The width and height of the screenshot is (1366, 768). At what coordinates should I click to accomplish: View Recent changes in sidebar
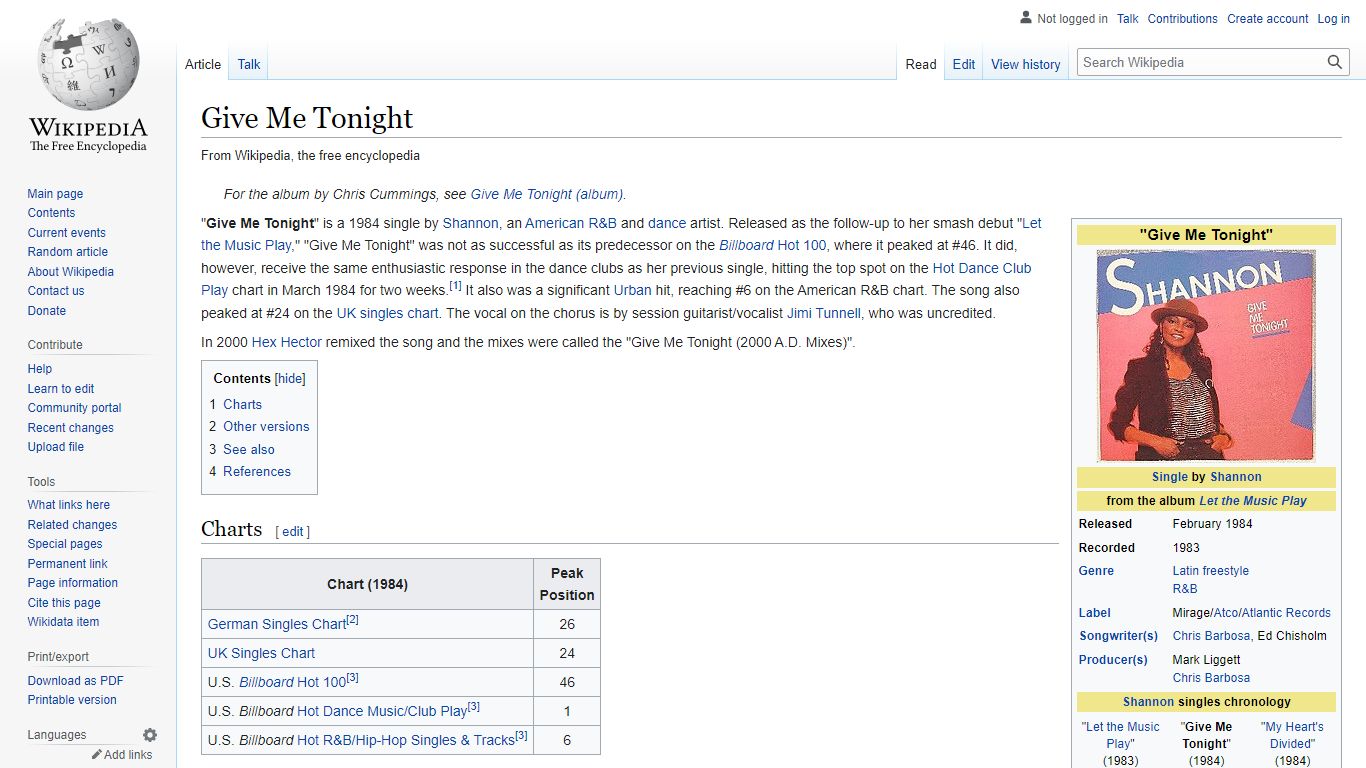pos(71,428)
